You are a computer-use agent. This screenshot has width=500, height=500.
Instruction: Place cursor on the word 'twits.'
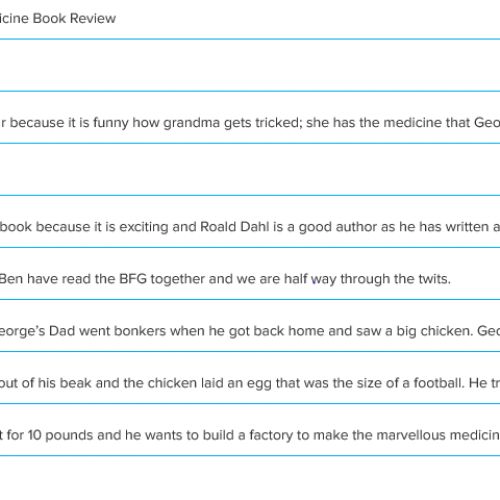[x=435, y=279]
